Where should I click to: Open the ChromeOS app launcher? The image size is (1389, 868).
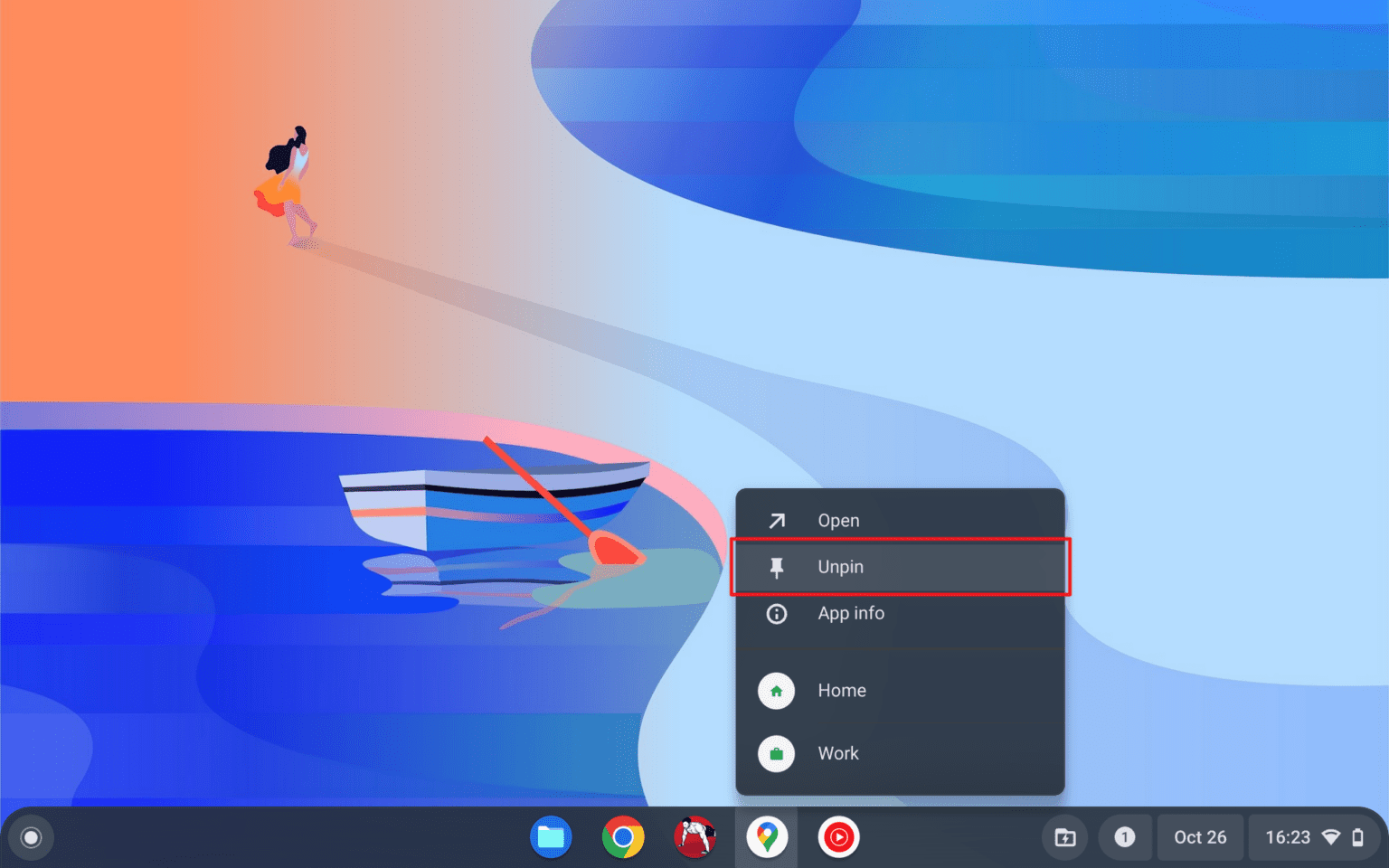click(31, 837)
